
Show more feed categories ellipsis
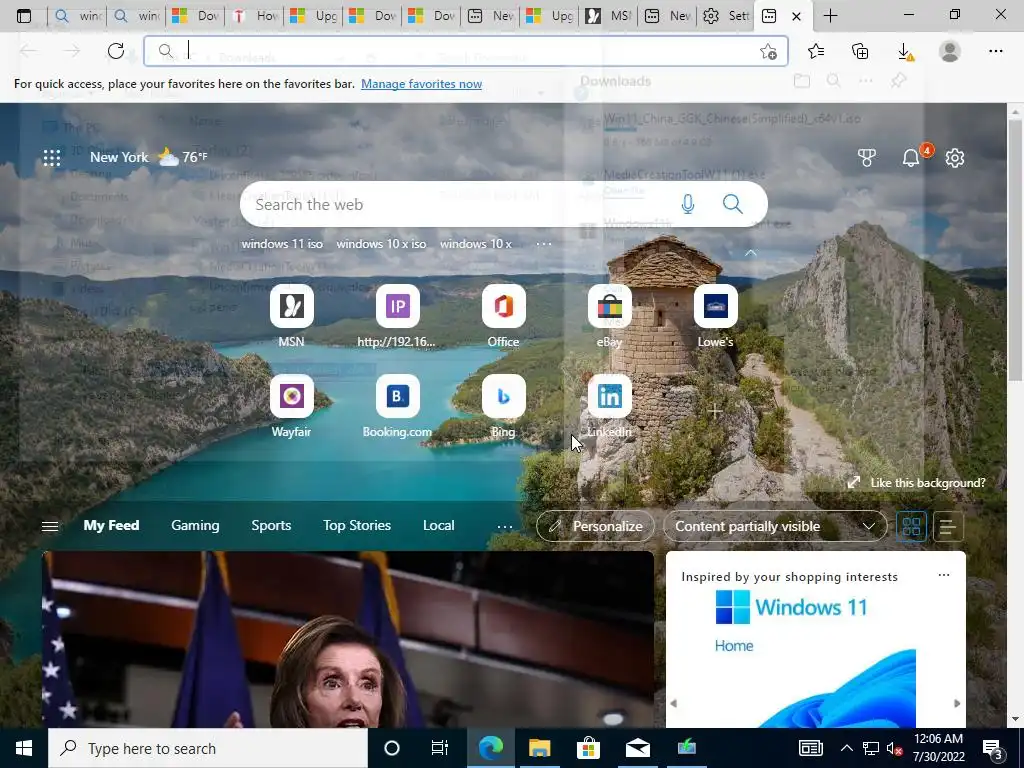tap(505, 526)
